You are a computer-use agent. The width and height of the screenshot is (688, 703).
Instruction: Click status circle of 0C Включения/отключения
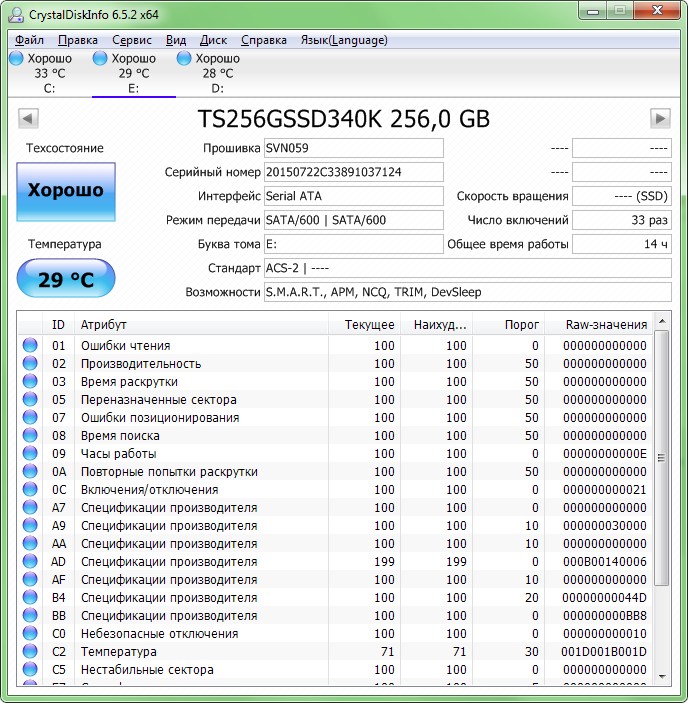point(30,489)
